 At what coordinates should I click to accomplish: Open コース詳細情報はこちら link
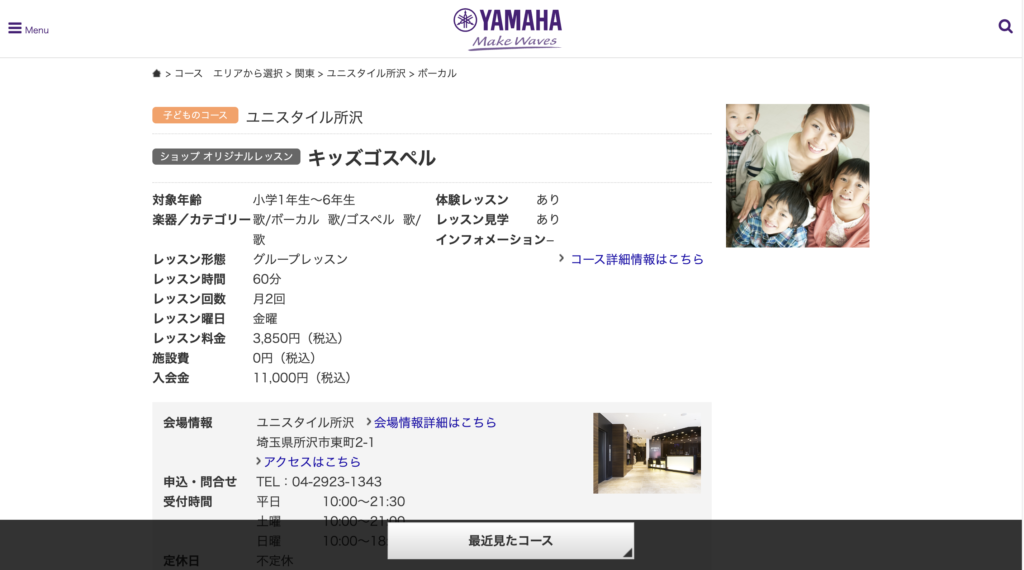[637, 259]
